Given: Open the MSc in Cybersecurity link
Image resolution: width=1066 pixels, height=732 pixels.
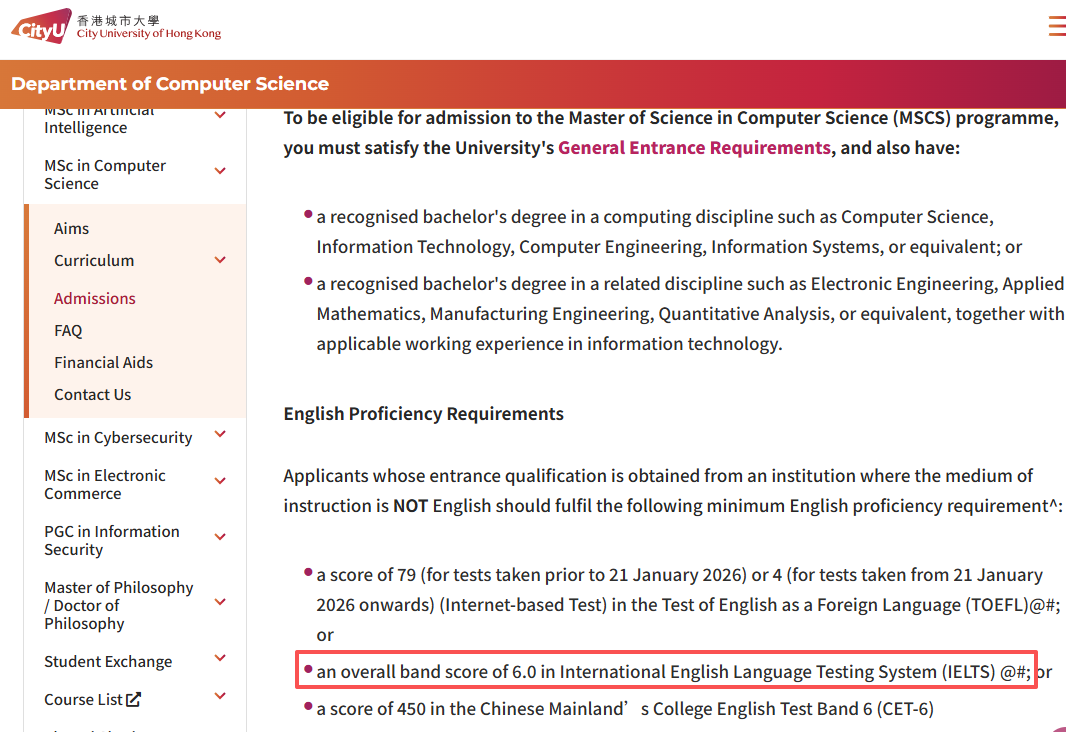Looking at the screenshot, I should pos(118,438).
